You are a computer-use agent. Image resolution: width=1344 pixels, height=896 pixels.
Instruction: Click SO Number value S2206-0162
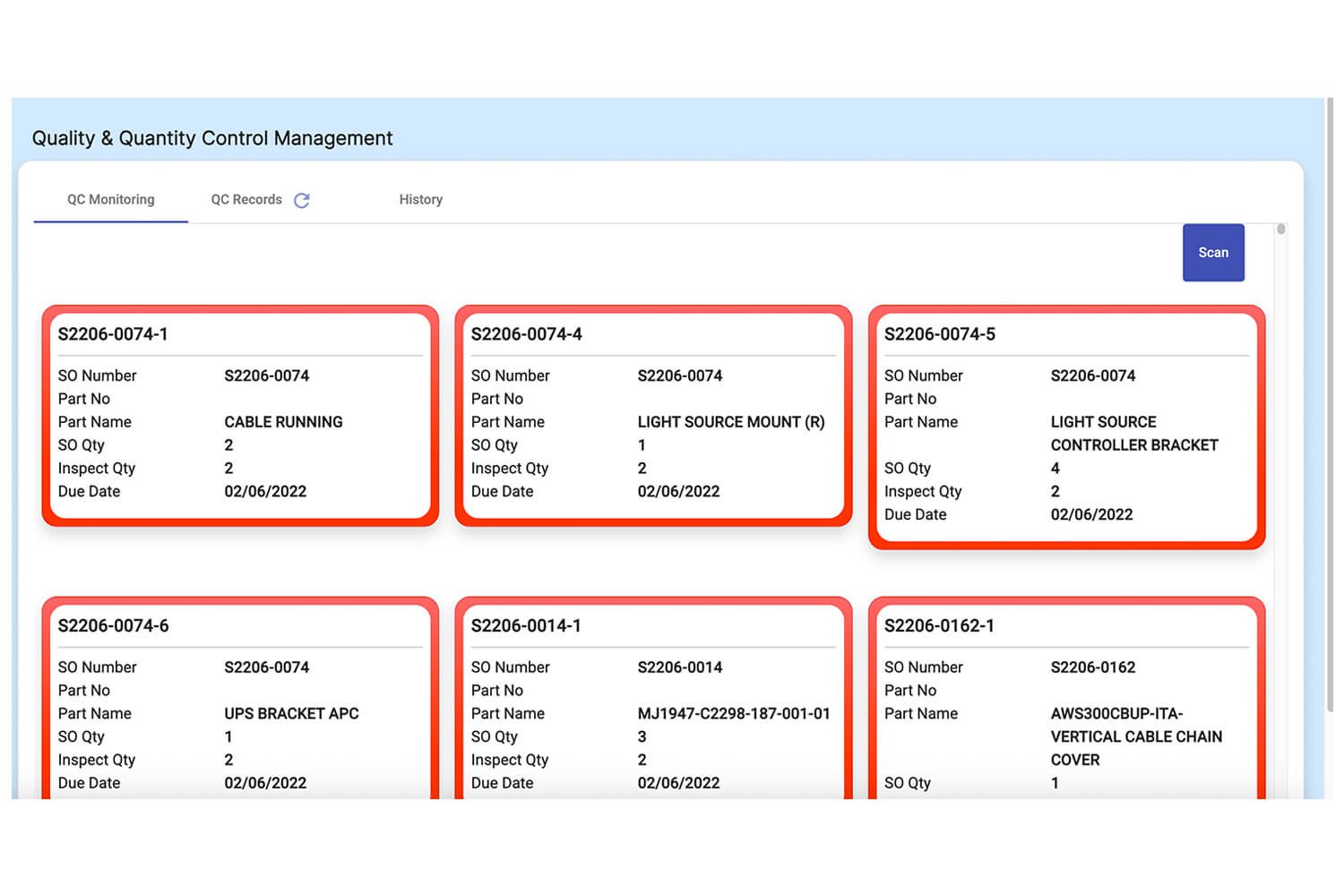click(1092, 668)
